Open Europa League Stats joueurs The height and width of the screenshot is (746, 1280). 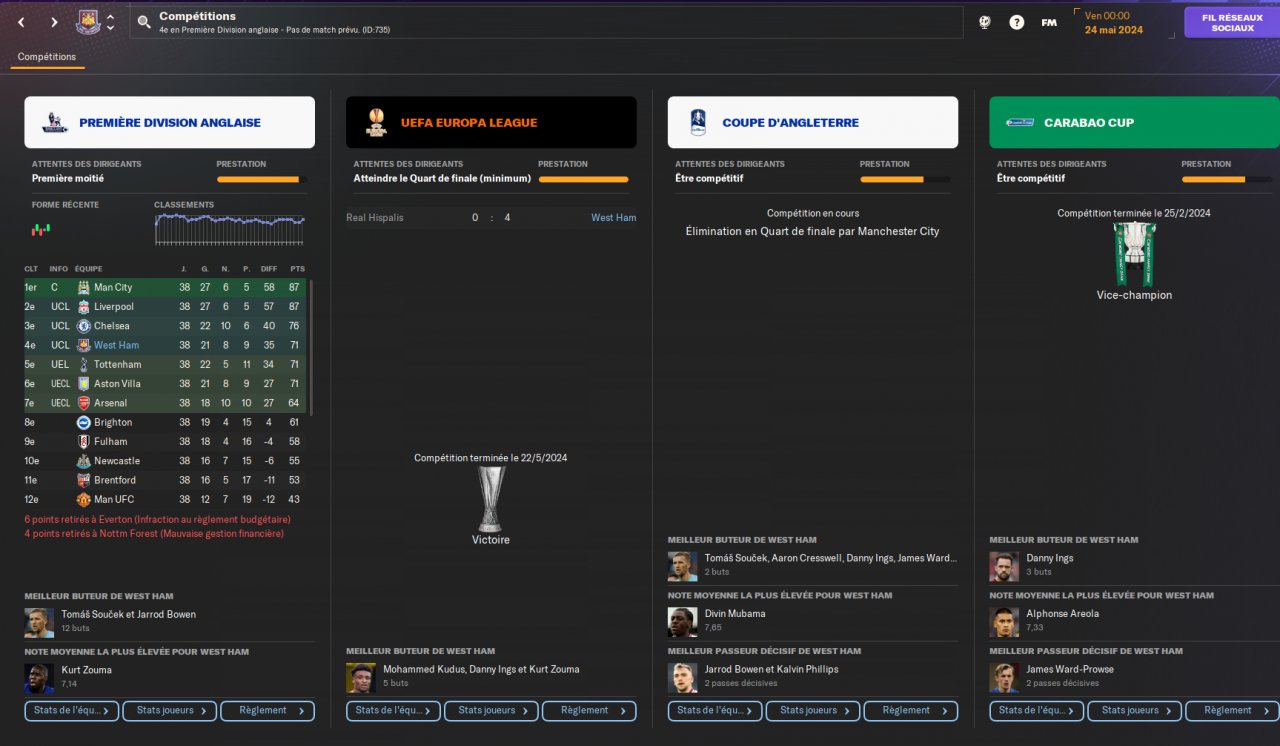[491, 711]
